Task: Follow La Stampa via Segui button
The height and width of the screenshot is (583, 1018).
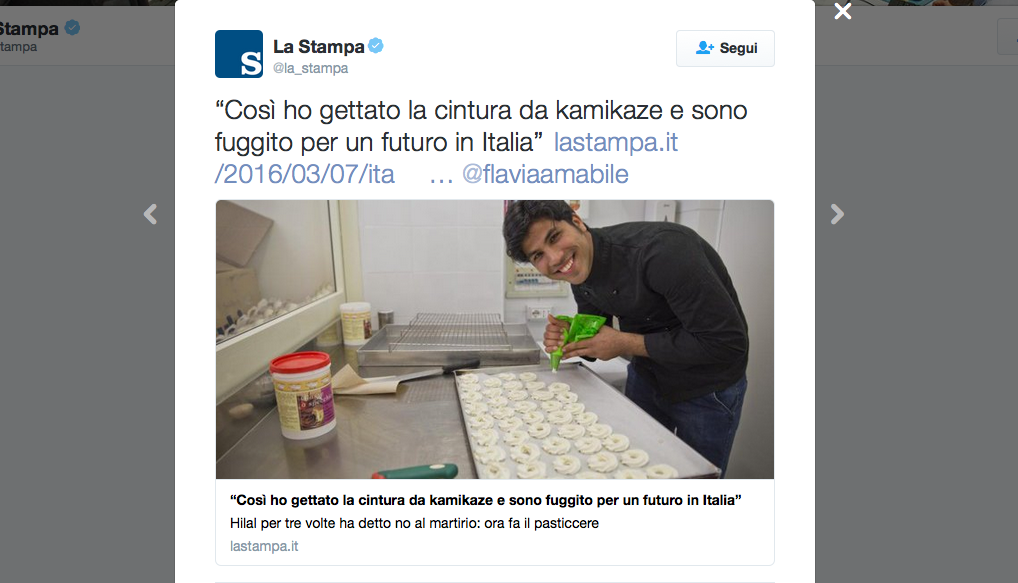Action: (x=725, y=48)
